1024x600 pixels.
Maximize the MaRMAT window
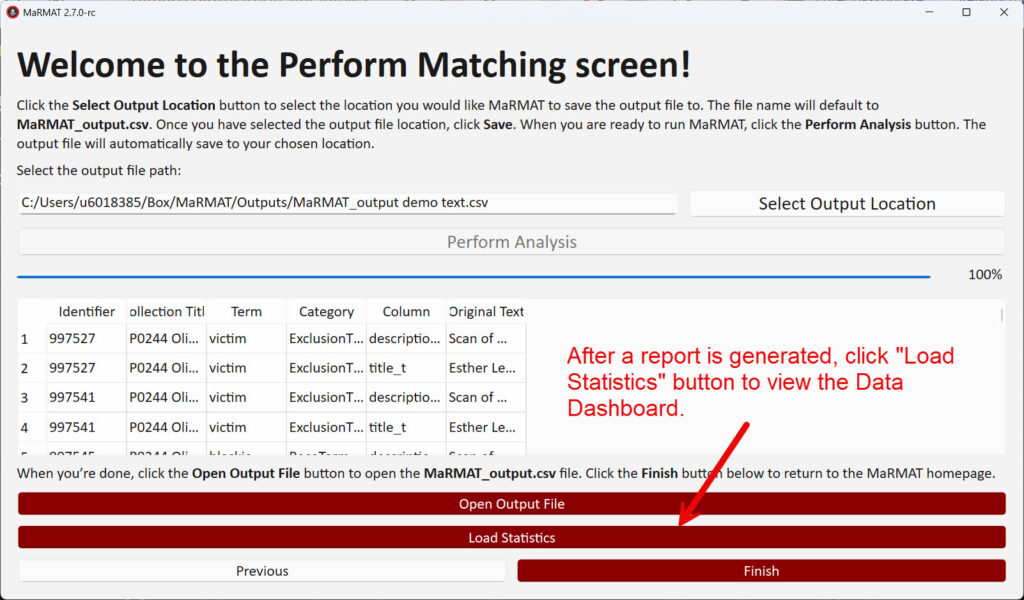[967, 12]
